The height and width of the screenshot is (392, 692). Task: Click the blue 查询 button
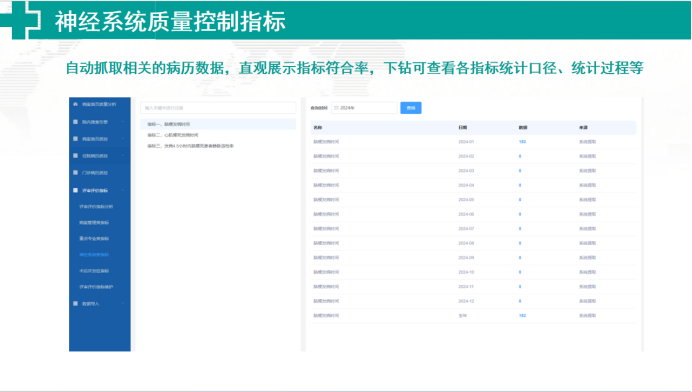click(411, 108)
